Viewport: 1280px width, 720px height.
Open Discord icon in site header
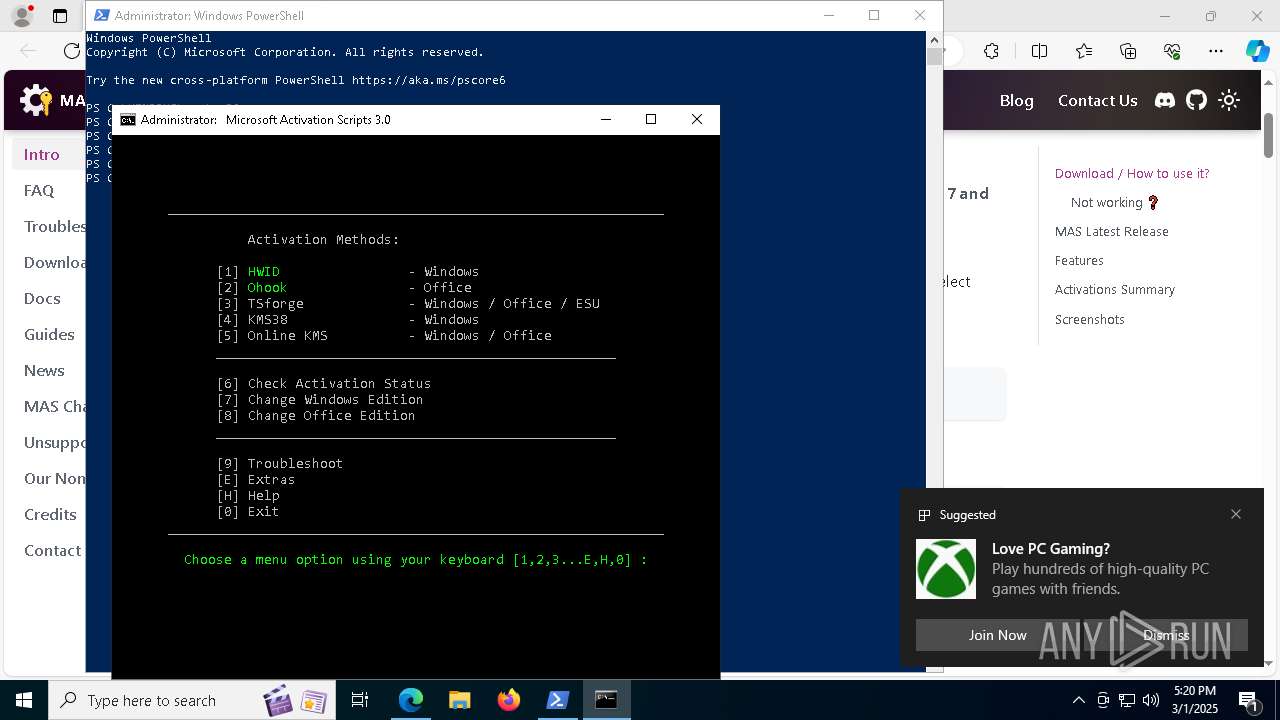[1165, 100]
